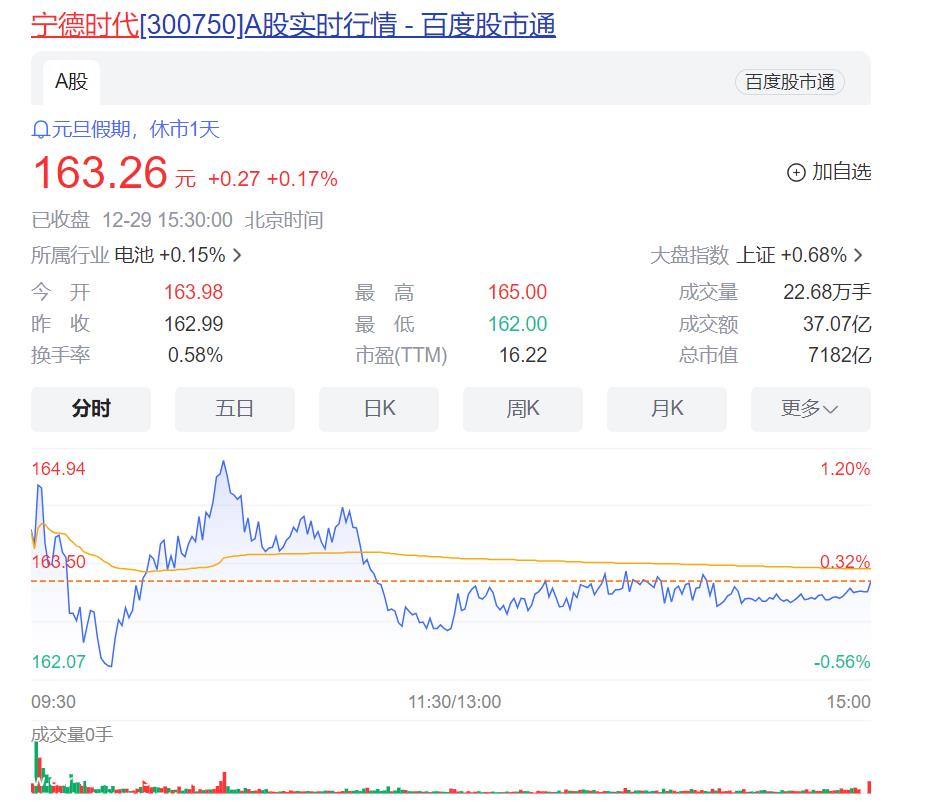Click 成交额 value 37.07亿
The width and height of the screenshot is (925, 810).
coord(837,324)
